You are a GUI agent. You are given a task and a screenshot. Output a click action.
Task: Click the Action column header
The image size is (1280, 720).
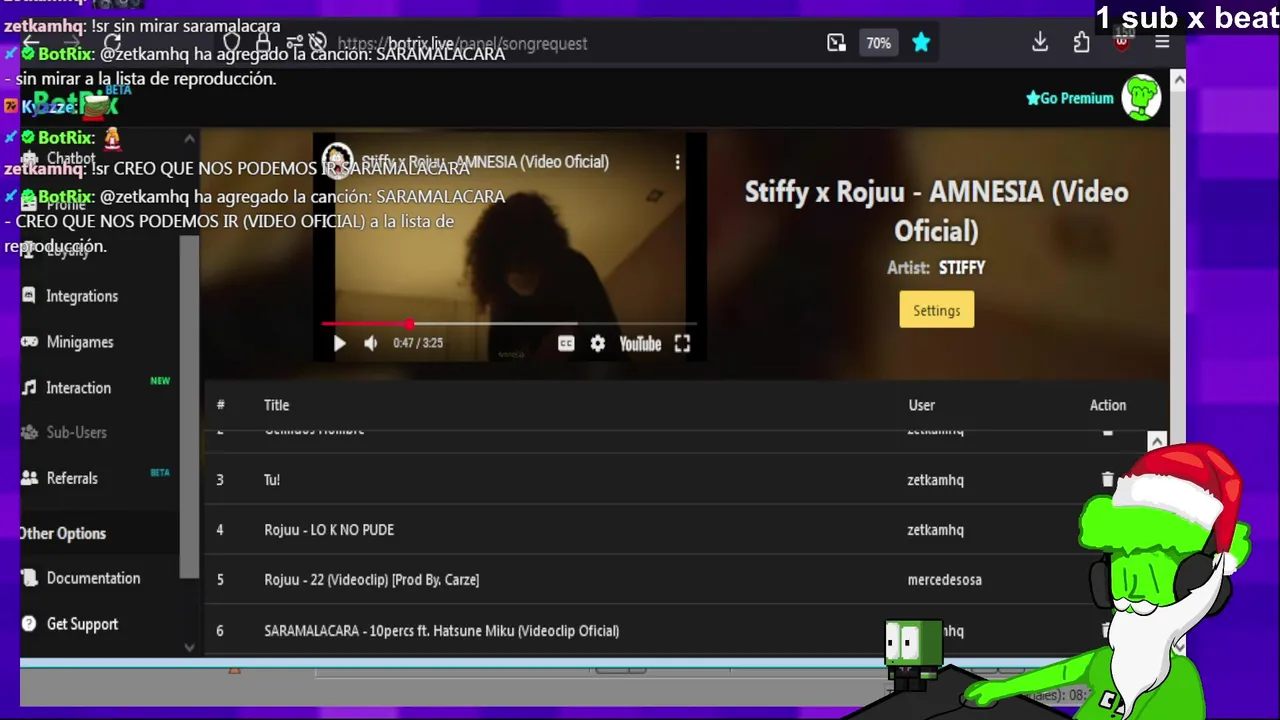pos(1108,405)
